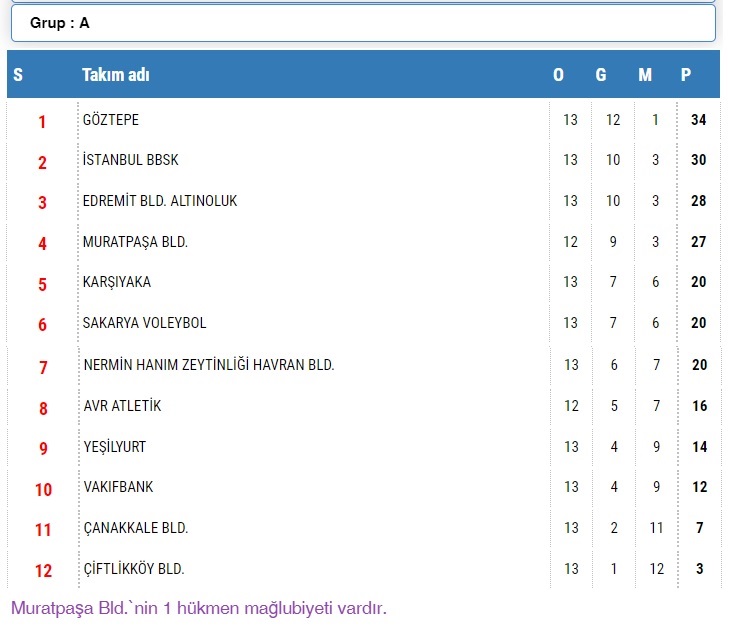Screen dimensions: 730x627
Task: Click EDREMİT BLD. ALTINOLUK team name
Action: click(x=160, y=201)
